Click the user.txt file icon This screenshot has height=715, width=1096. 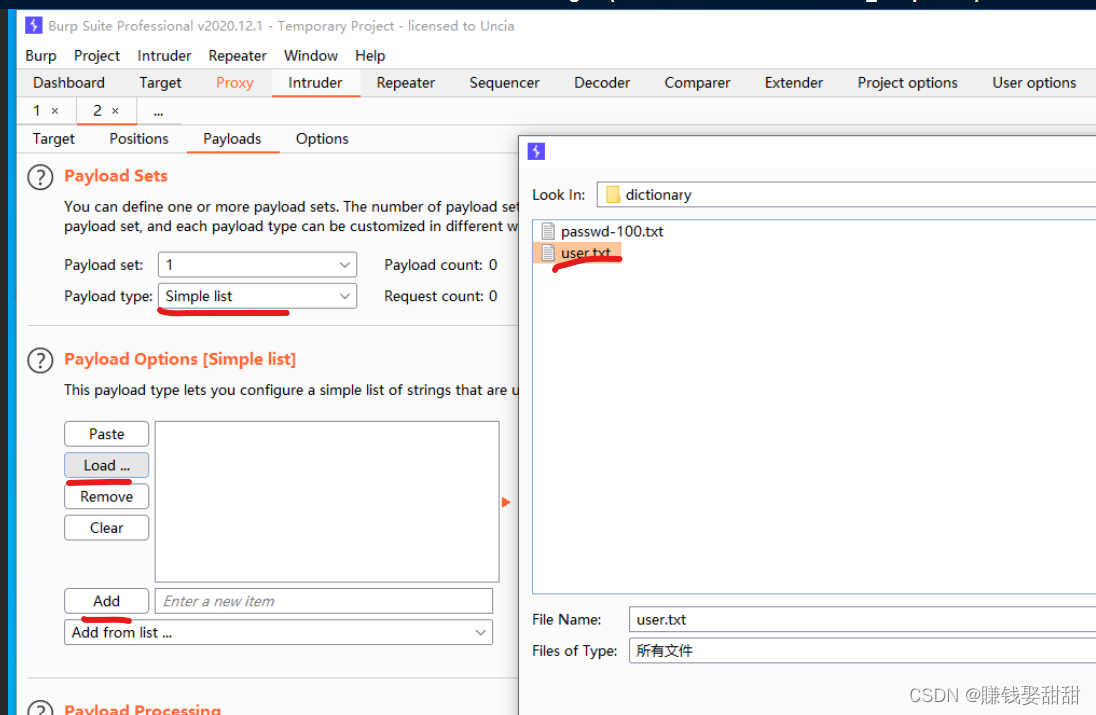coord(548,252)
